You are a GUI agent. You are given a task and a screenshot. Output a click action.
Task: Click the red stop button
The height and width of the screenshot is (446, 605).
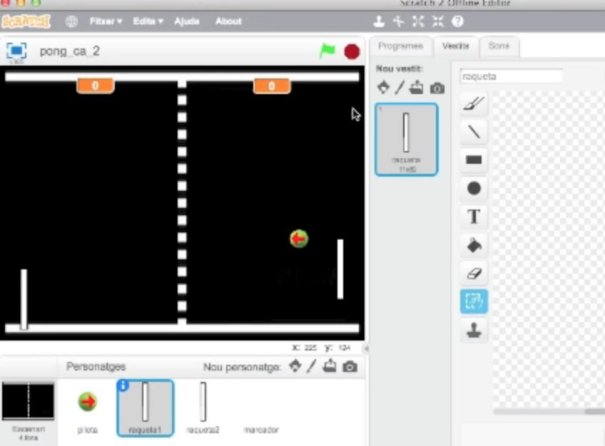352,51
